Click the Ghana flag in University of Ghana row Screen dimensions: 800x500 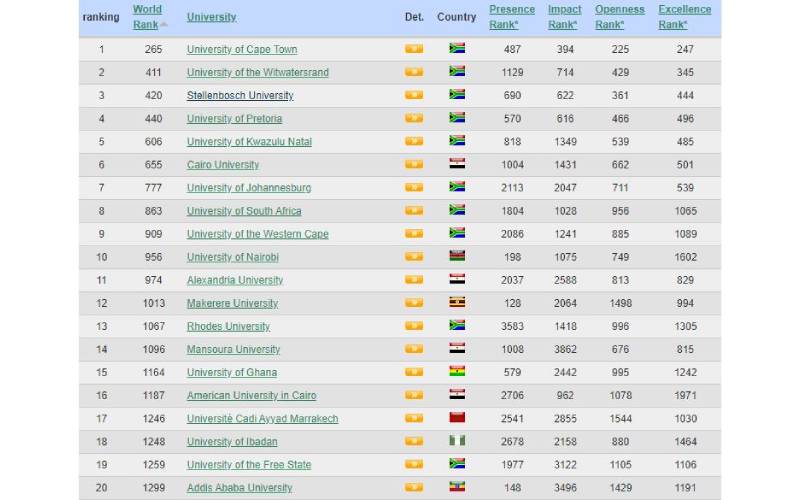[x=457, y=371]
